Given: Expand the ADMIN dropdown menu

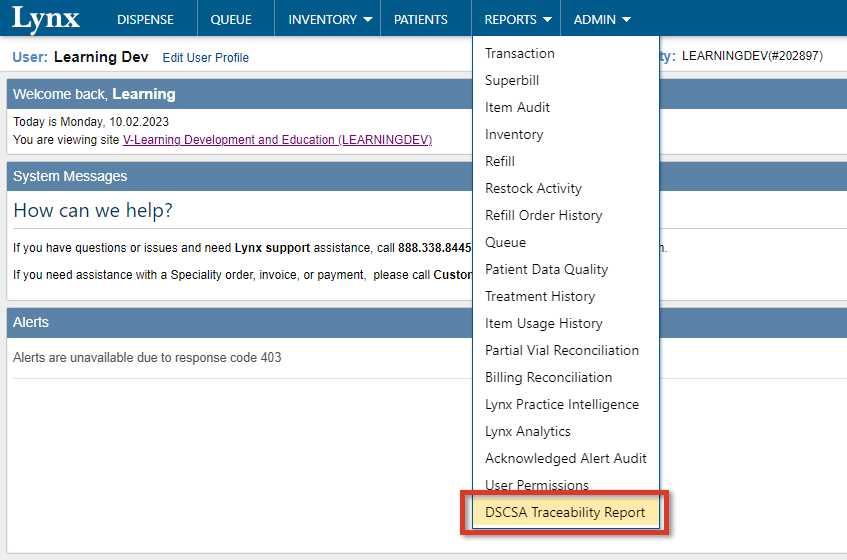Looking at the screenshot, I should click(x=602, y=20).
